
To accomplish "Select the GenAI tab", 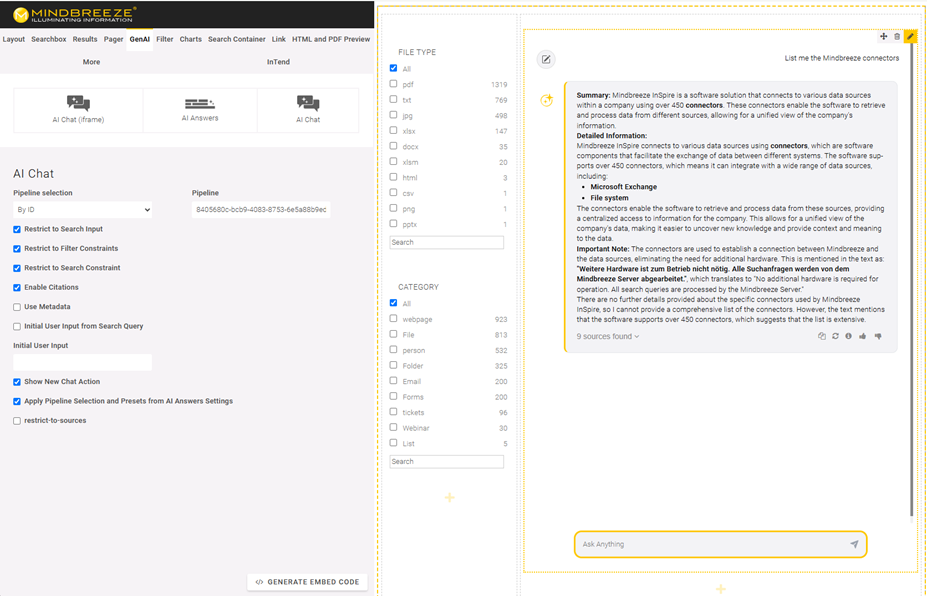I will pos(140,40).
